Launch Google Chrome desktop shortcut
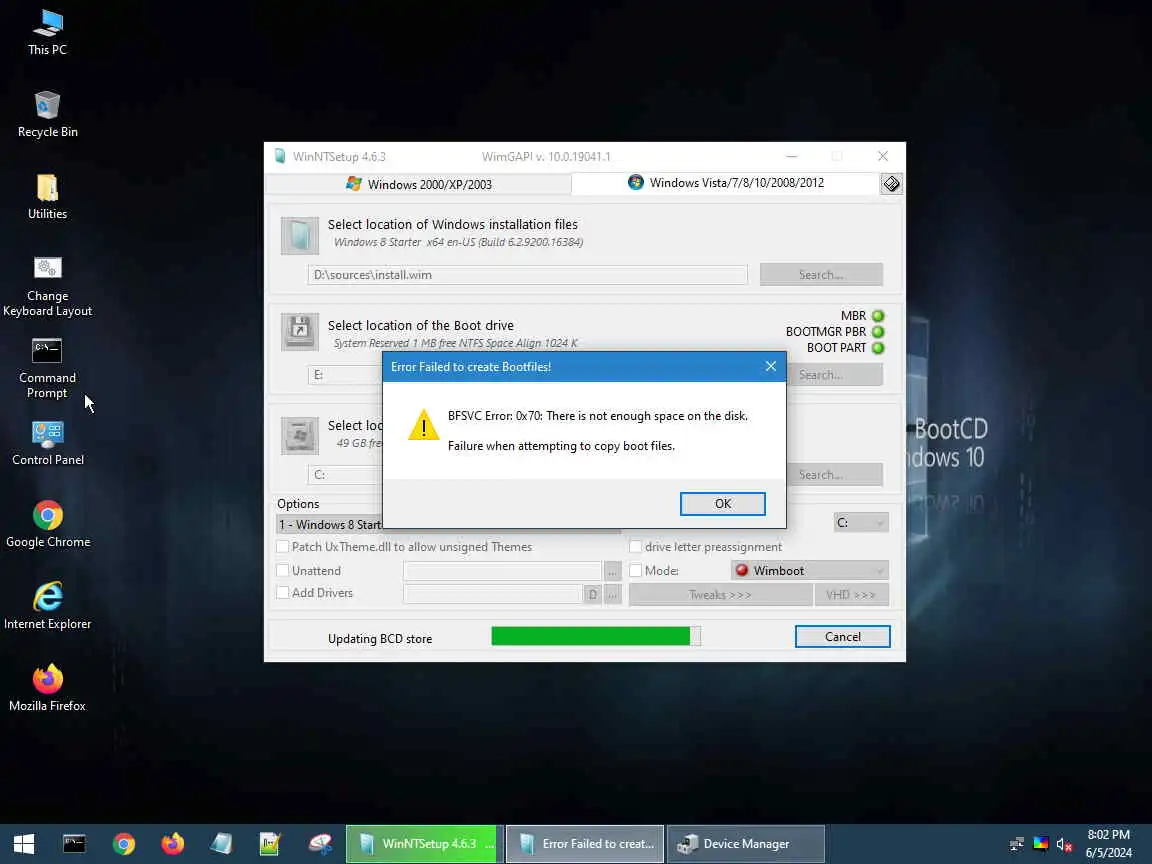The height and width of the screenshot is (864, 1152). [x=47, y=525]
